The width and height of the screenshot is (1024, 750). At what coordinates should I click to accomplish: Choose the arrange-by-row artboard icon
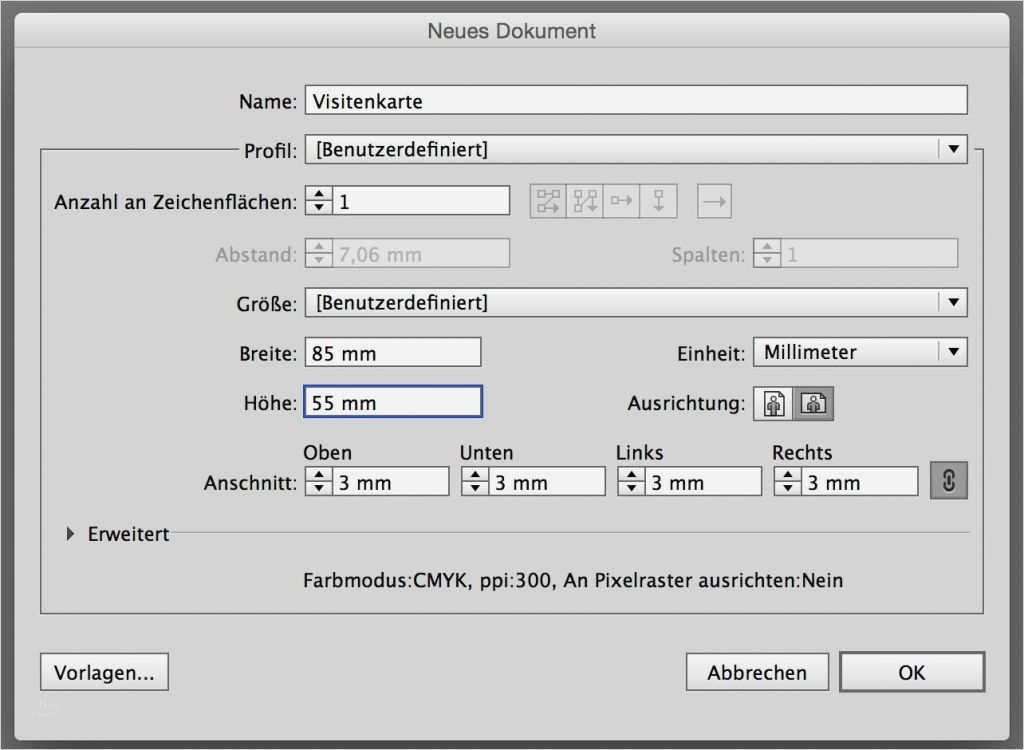pyautogui.click(x=620, y=200)
